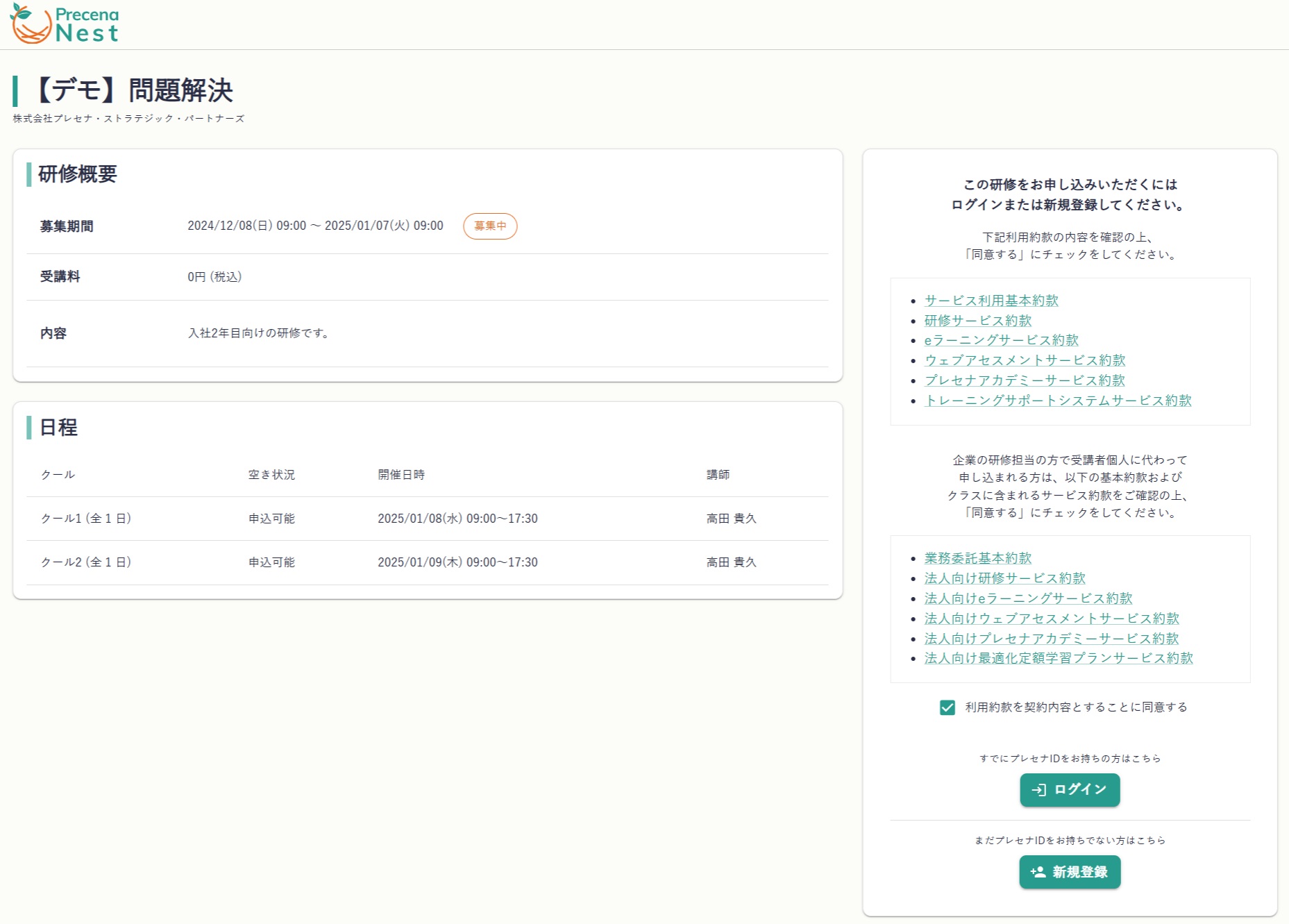Click the Precena Nest logo

point(65,24)
